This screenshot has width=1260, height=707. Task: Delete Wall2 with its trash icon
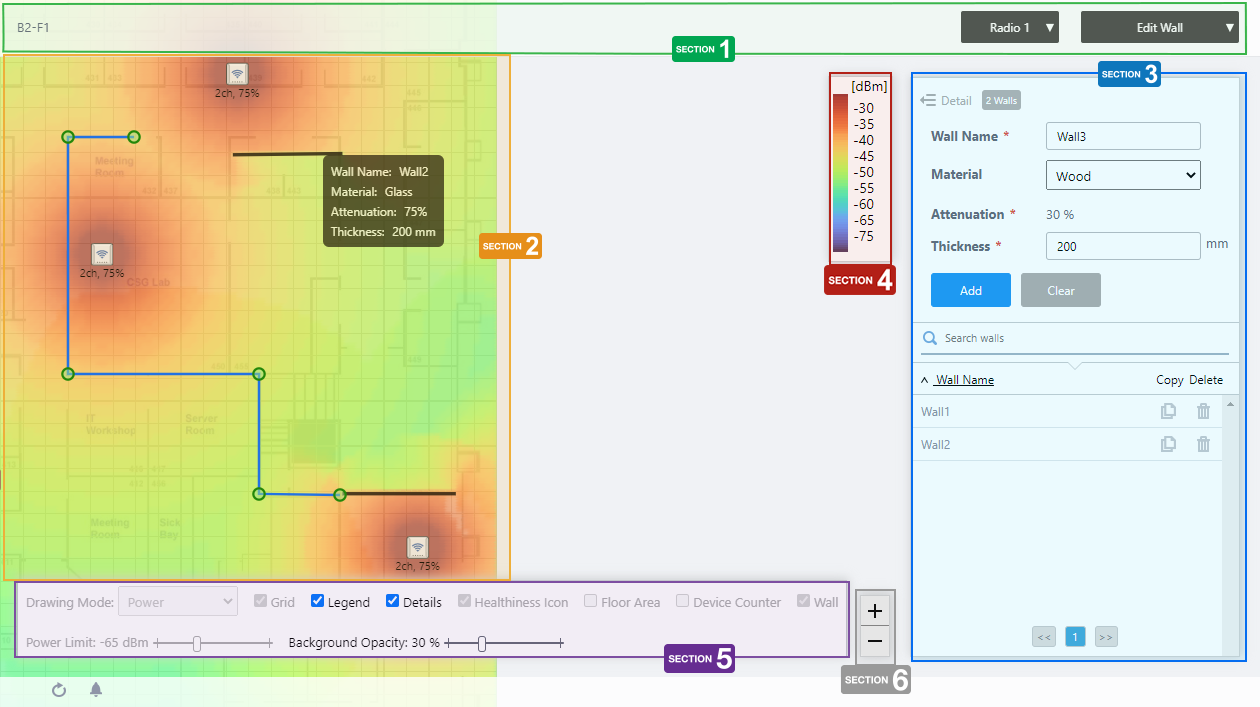1203,445
